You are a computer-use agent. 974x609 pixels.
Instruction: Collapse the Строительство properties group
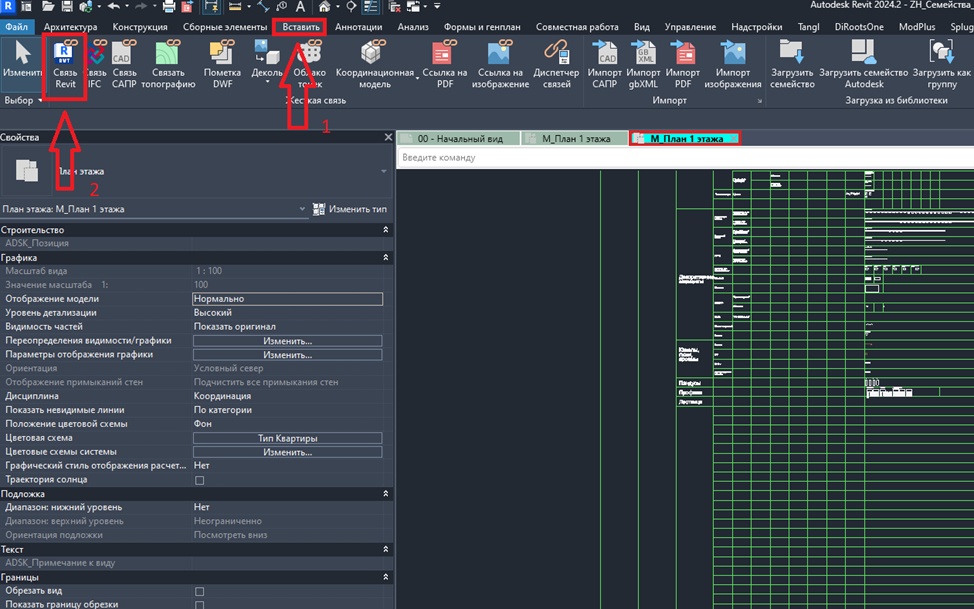(386, 230)
